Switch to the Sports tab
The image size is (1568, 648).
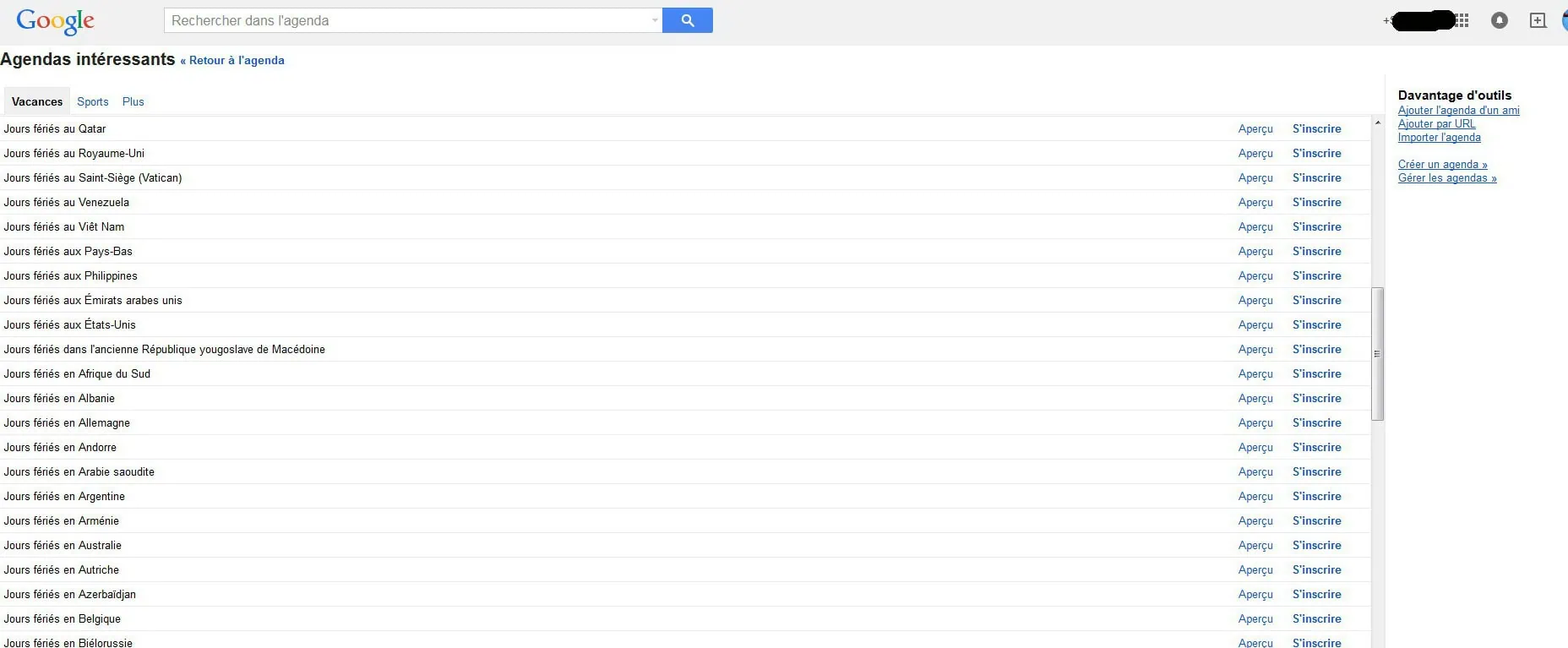pos(93,101)
